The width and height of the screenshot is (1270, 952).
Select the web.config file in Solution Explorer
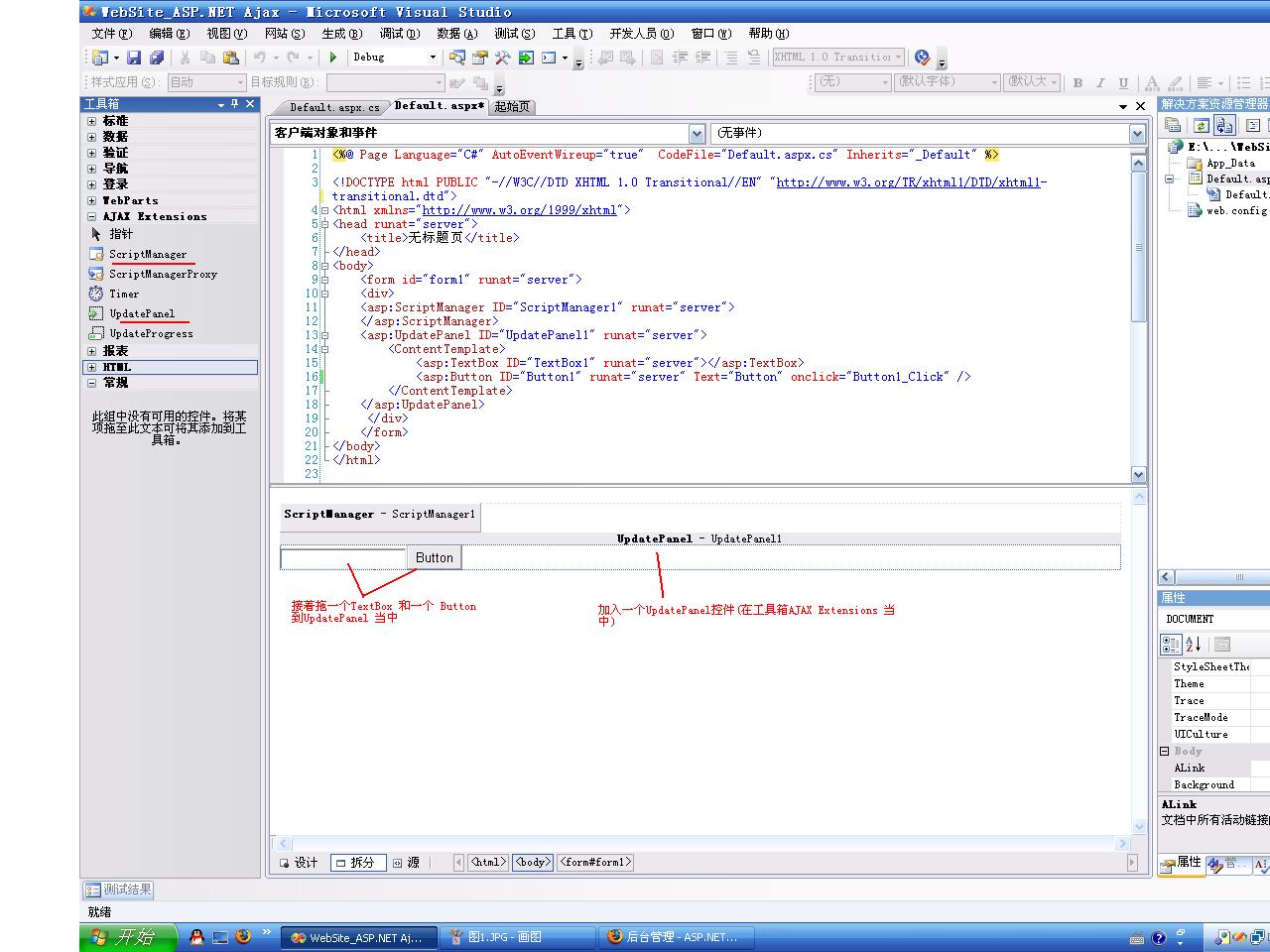[x=1228, y=210]
